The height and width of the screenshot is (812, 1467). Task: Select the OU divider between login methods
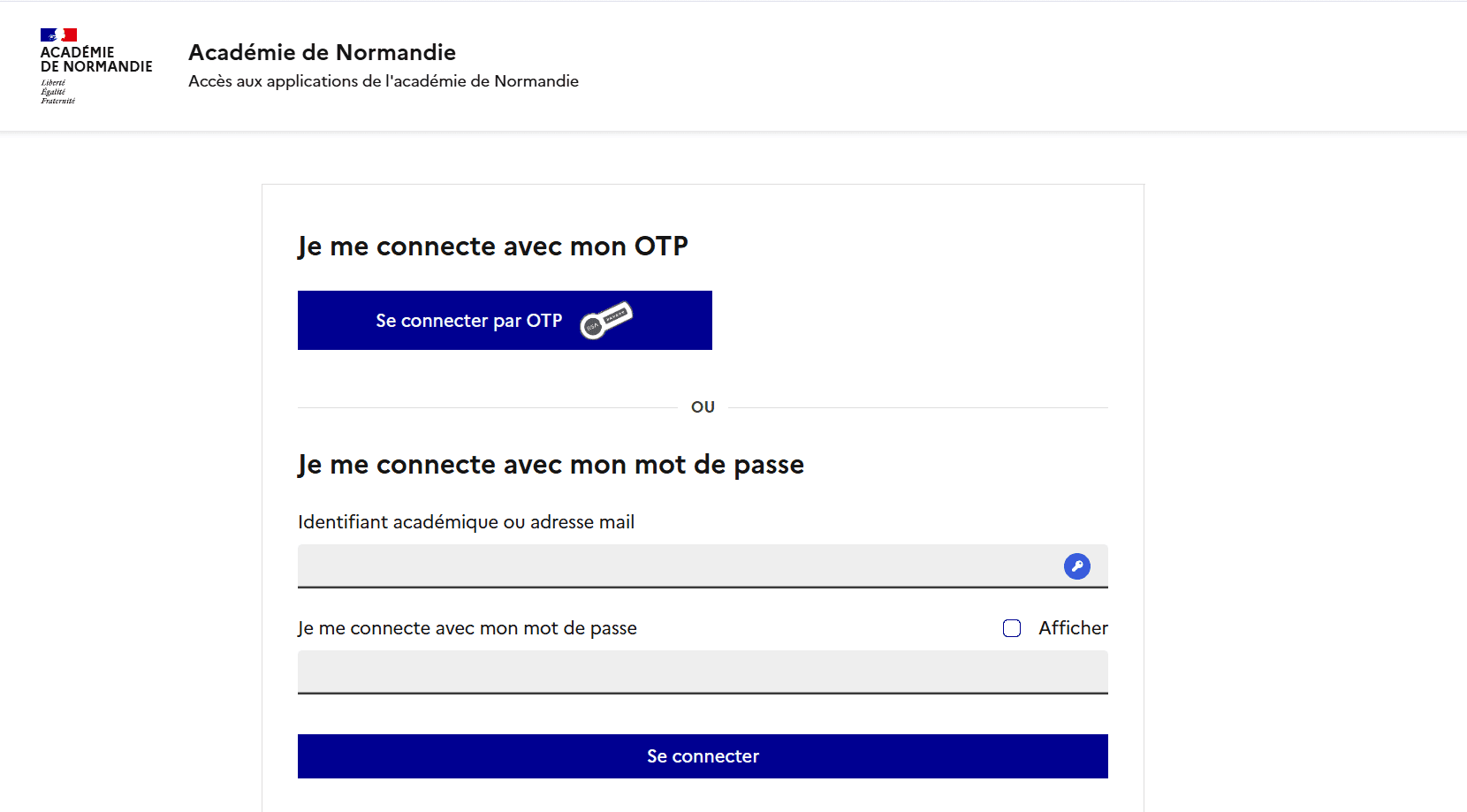point(703,406)
